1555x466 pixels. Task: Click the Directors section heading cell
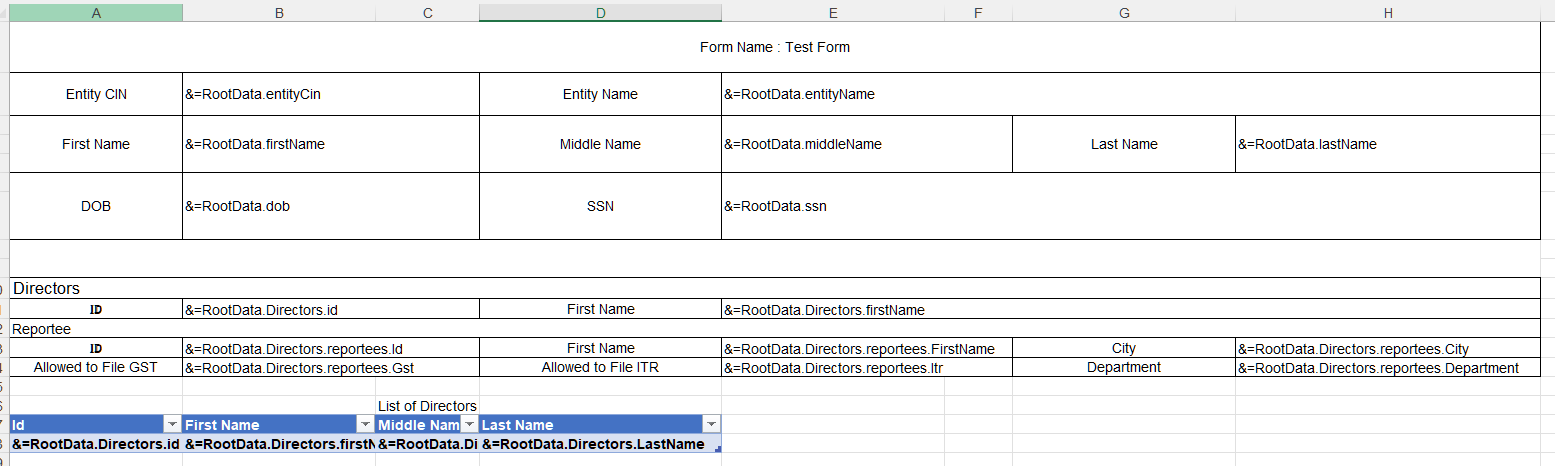coord(46,288)
